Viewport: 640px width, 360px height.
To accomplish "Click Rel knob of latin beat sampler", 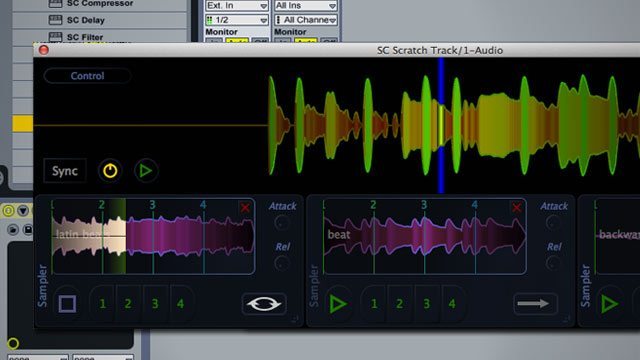I will click(x=281, y=263).
